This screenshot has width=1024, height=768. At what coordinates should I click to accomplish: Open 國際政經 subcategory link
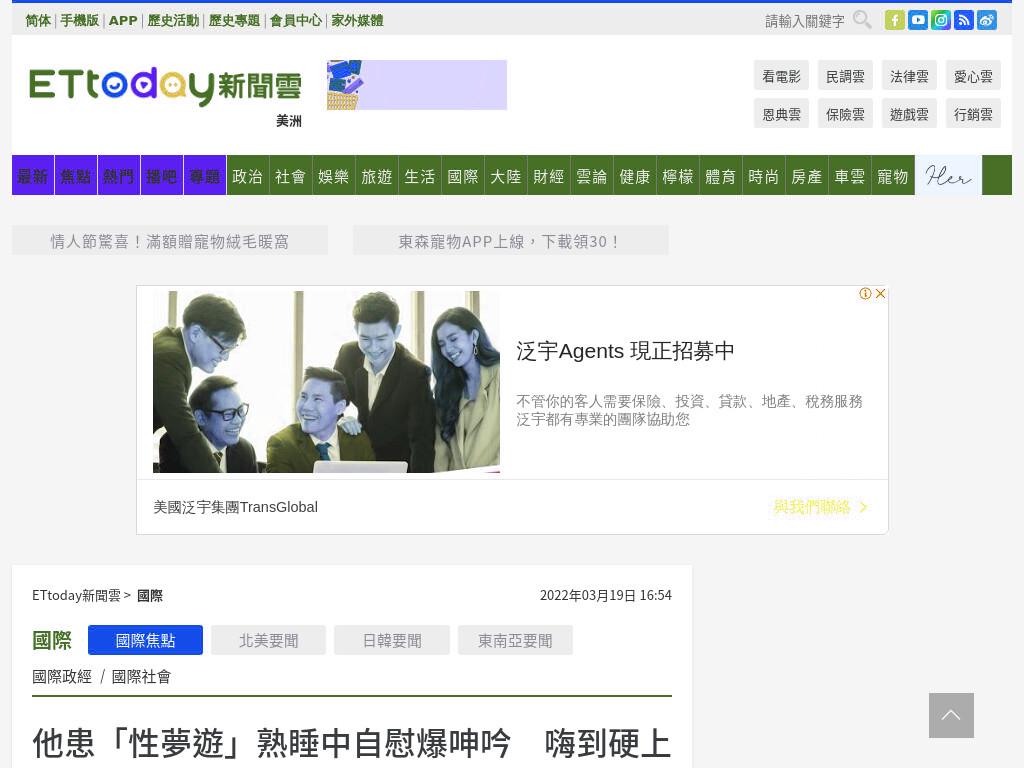[62, 677]
